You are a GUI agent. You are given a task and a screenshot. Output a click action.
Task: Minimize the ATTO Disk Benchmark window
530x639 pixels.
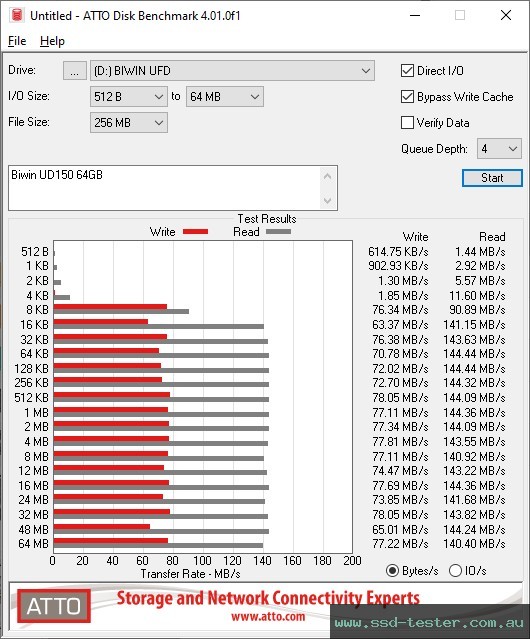[x=415, y=15]
